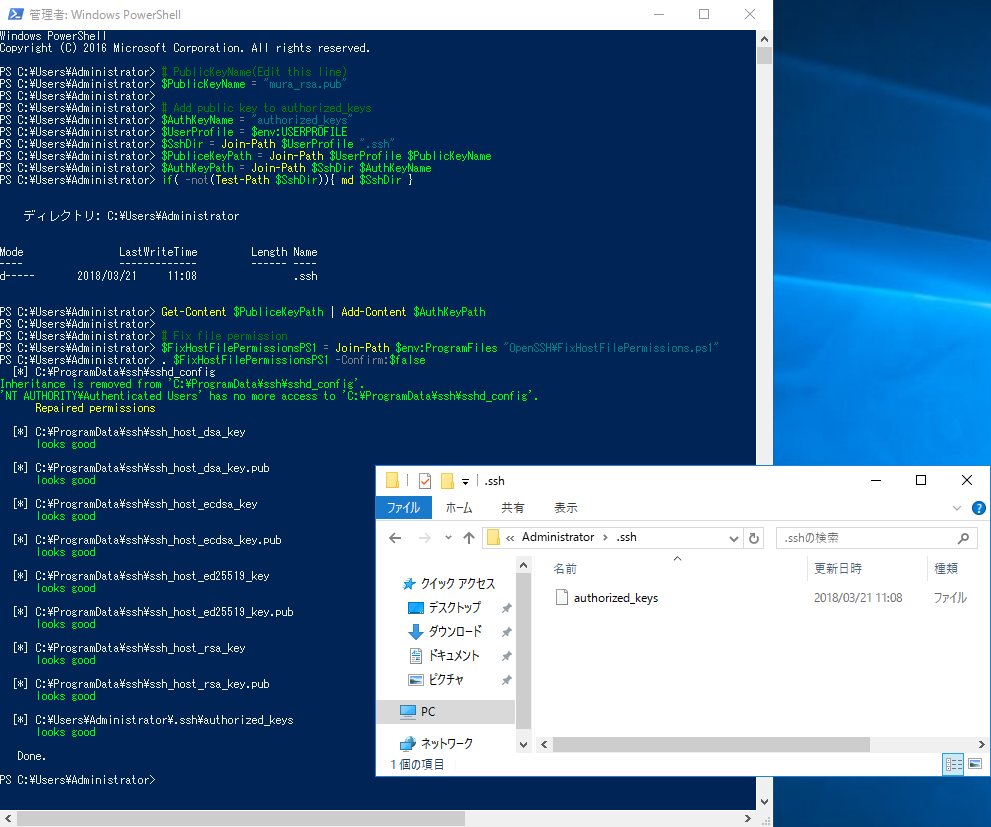Click the file list horizontal scrollbar

[712, 744]
